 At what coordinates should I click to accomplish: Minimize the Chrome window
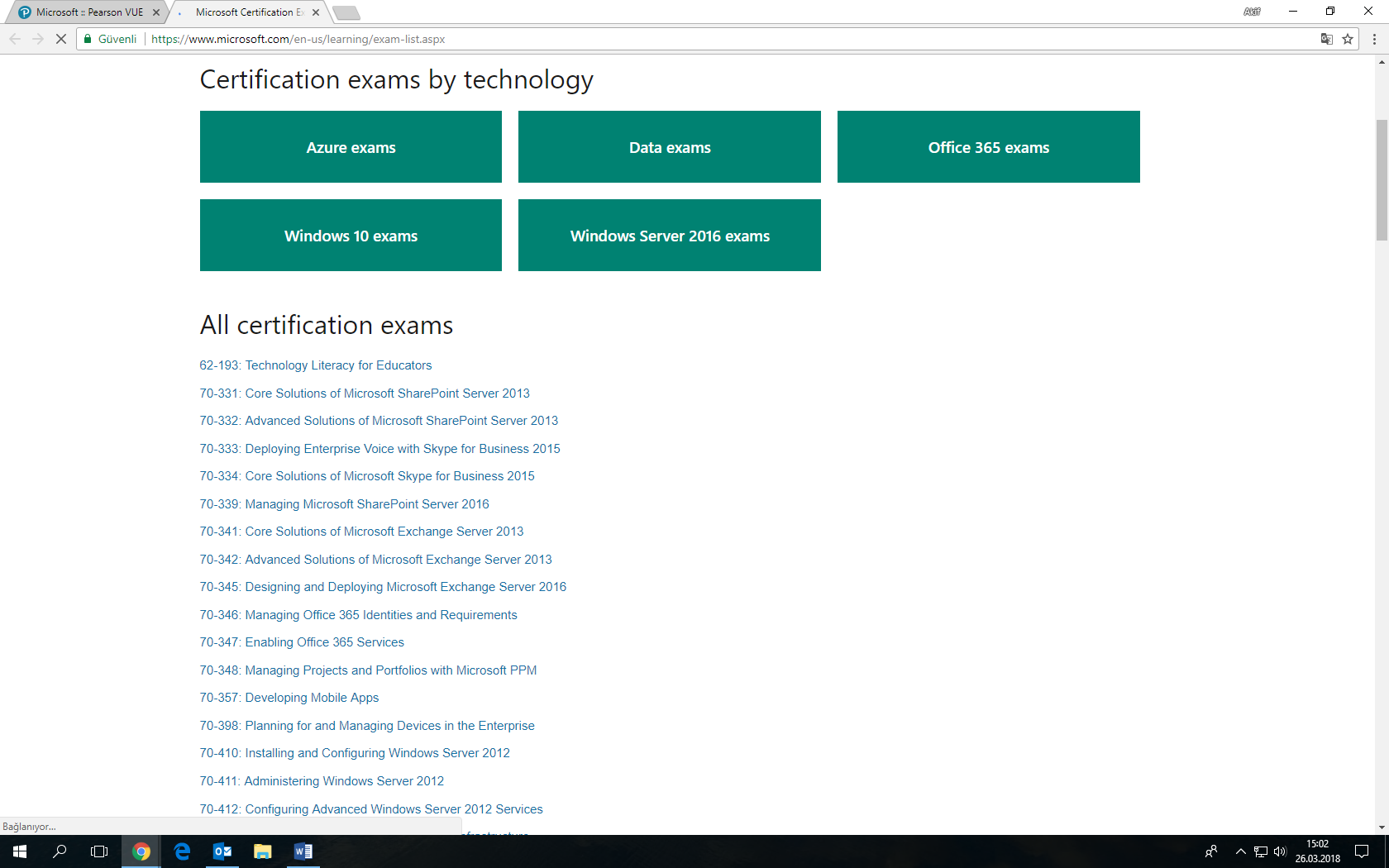click(1292, 11)
